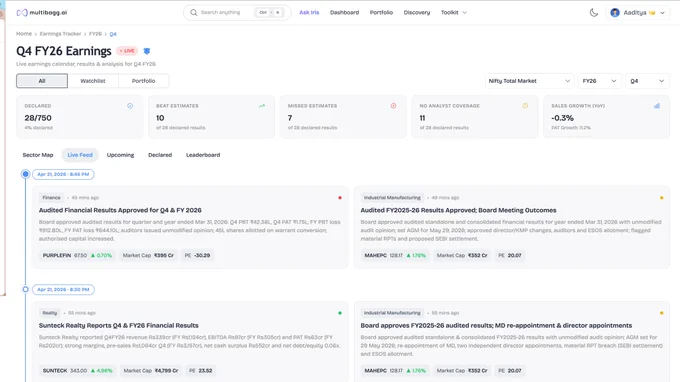Click the 8:30 PM timeline marker dot
Screen dimensions: 680x382
[26, 289]
